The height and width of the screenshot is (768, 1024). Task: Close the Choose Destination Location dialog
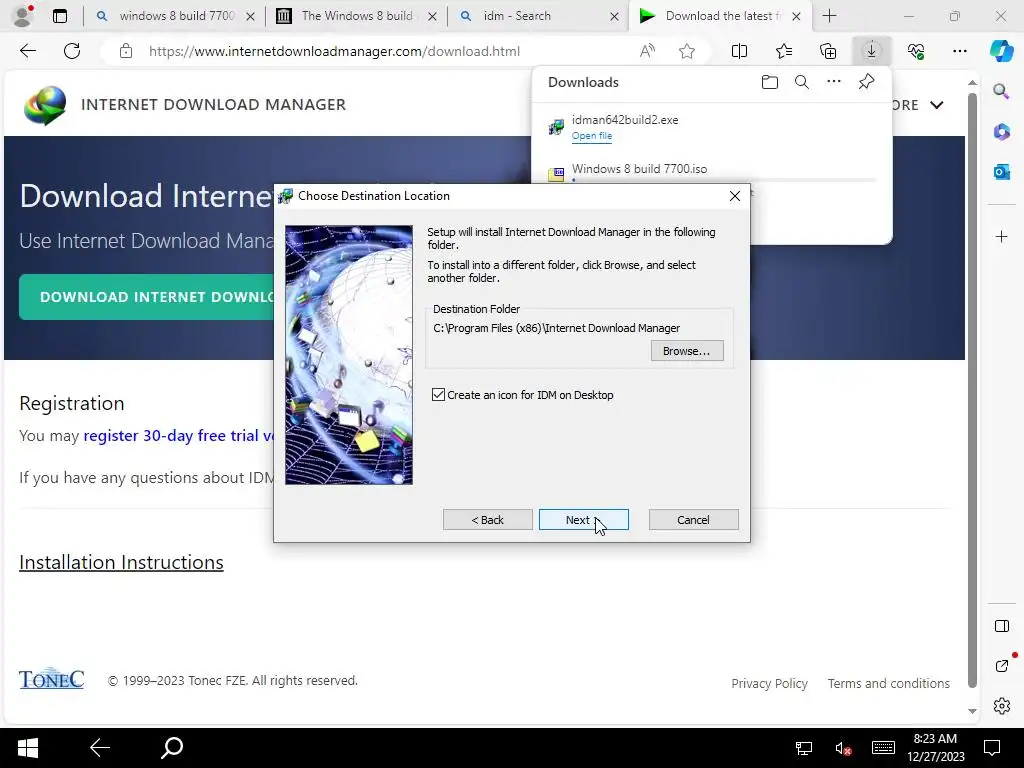735,196
